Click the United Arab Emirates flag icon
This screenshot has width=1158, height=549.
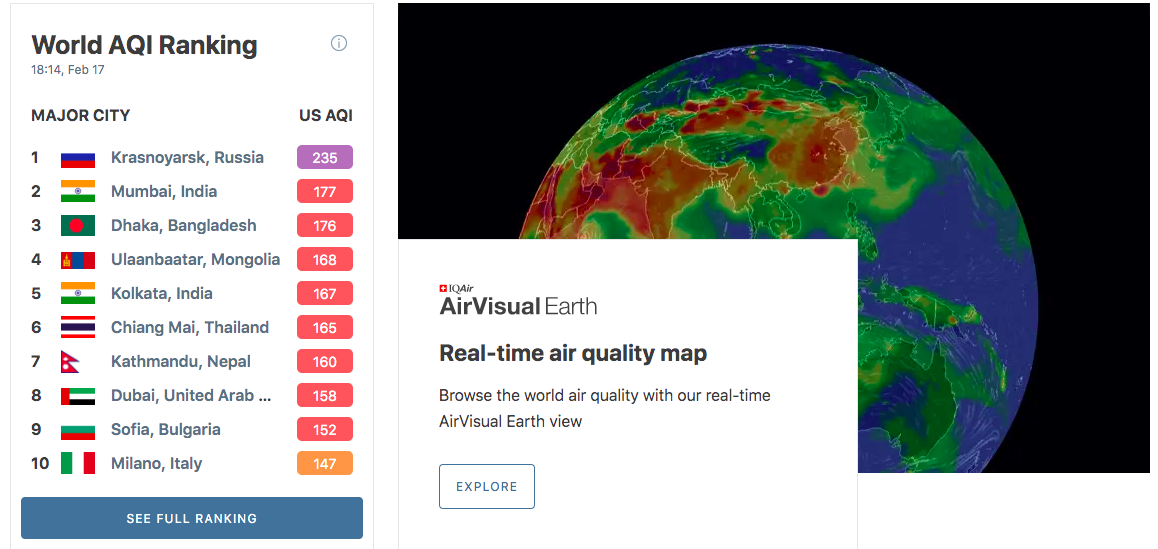click(x=78, y=395)
